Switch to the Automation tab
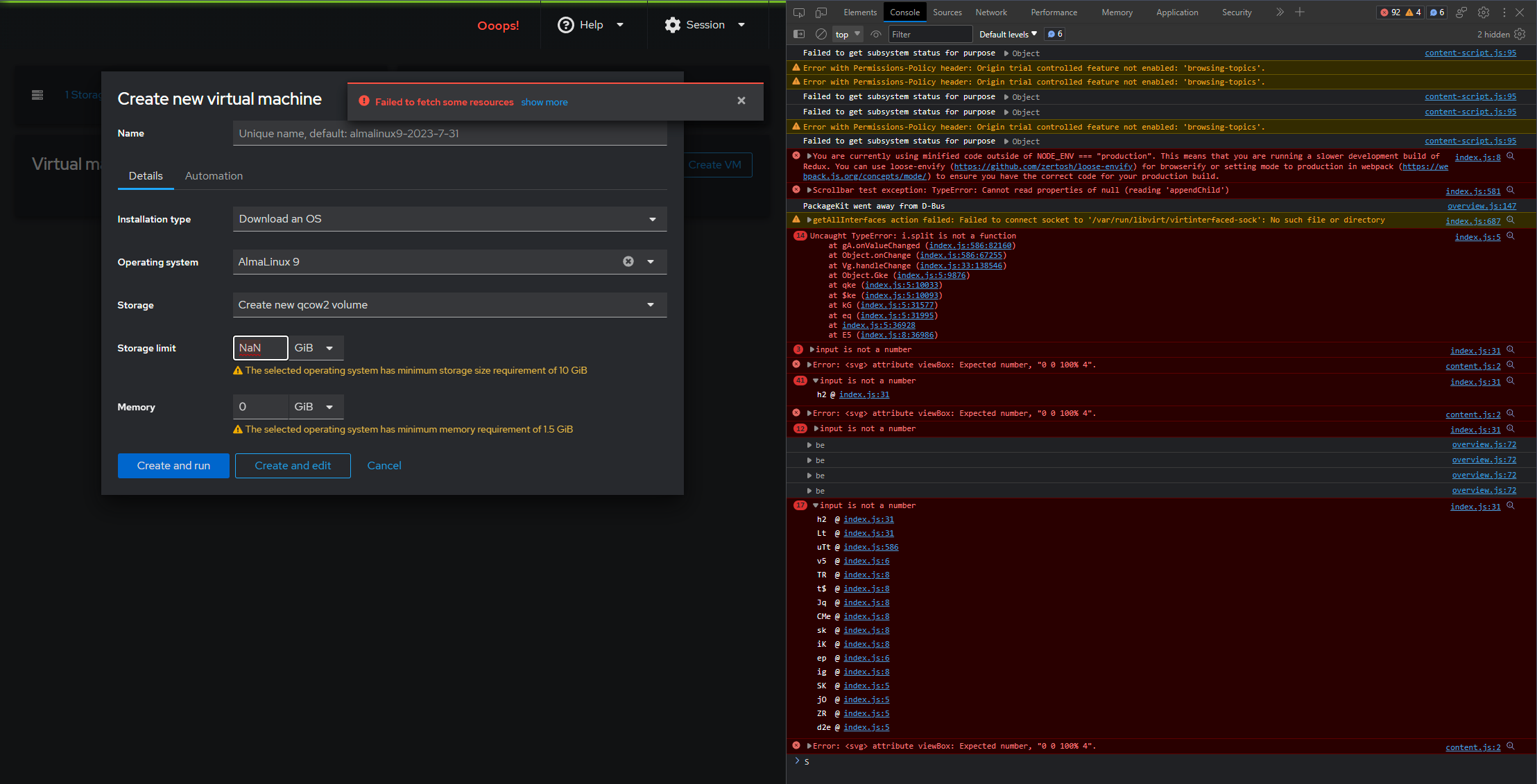The width and height of the screenshot is (1537, 784). (214, 176)
